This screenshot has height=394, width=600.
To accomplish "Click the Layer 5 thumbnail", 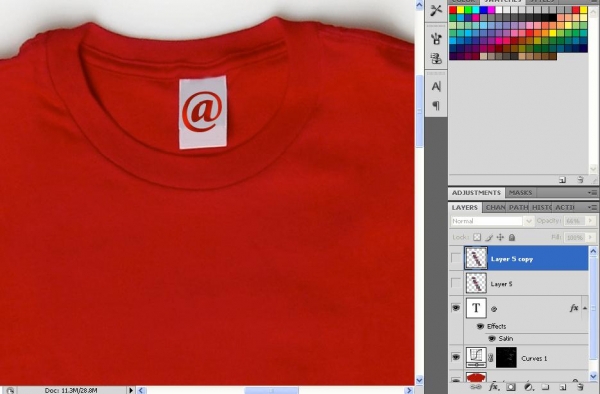I will 476,283.
